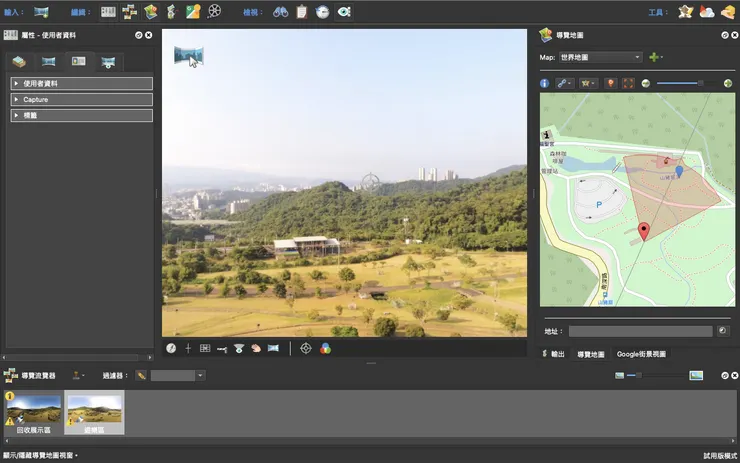Click the compass icon below the viewer
The height and width of the screenshot is (463, 740).
[x=171, y=348]
